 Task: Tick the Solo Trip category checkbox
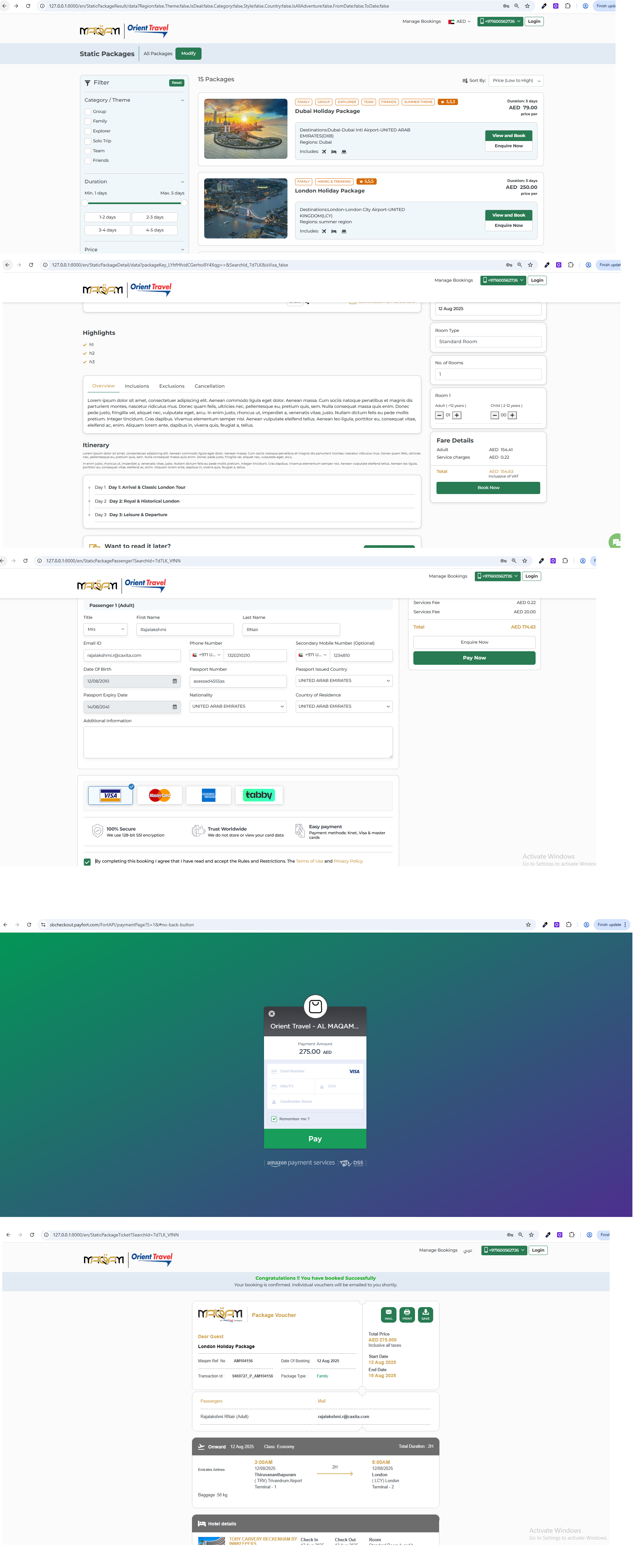tap(88, 141)
